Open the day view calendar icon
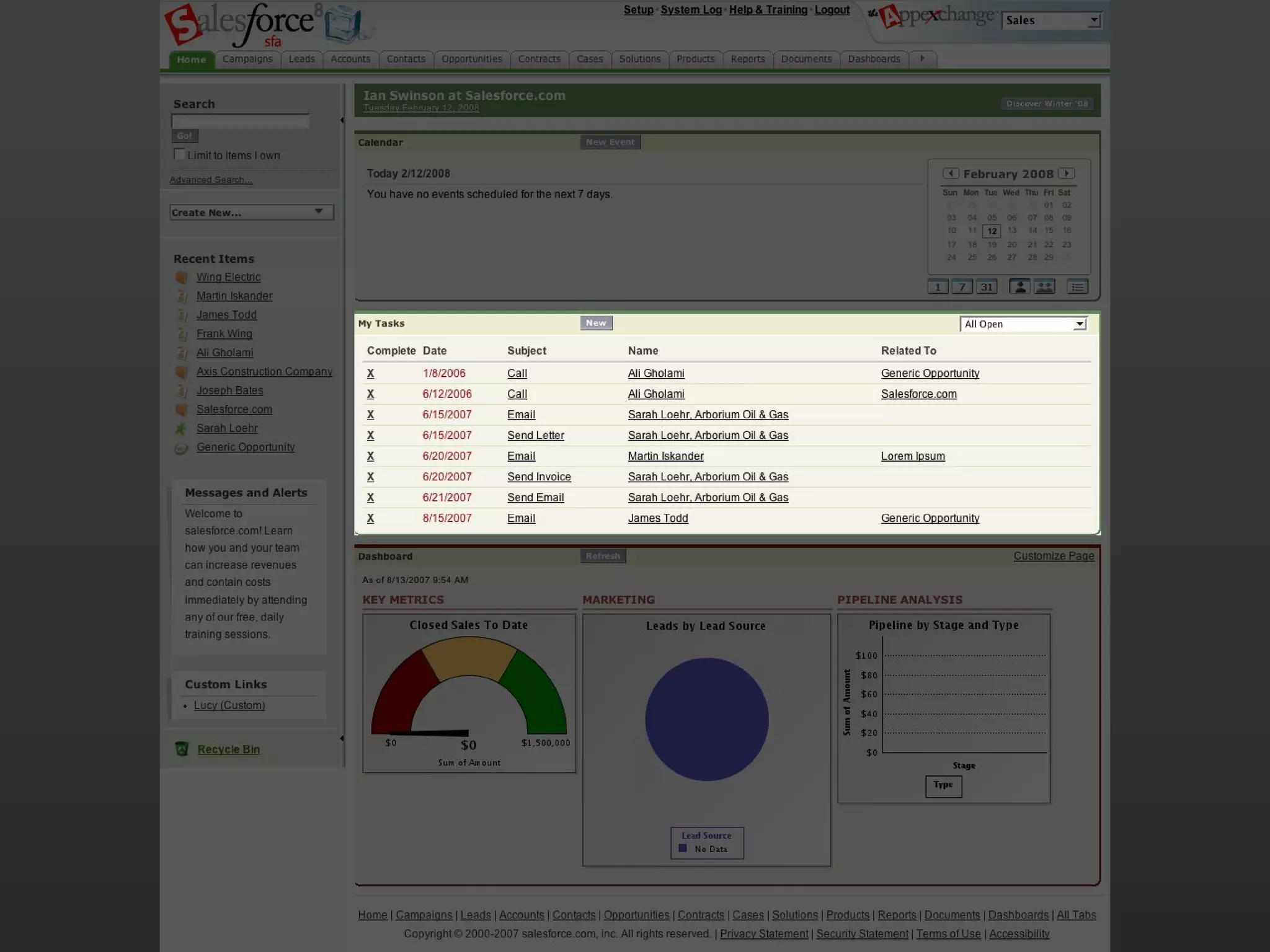This screenshot has height=952, width=1270. (938, 287)
